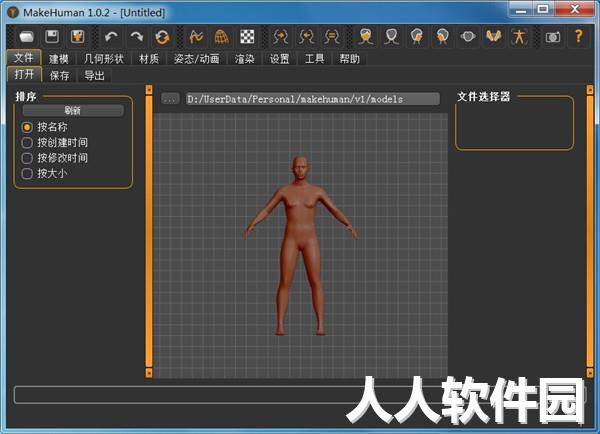Switch to the 帮助 tab

pyautogui.click(x=349, y=59)
